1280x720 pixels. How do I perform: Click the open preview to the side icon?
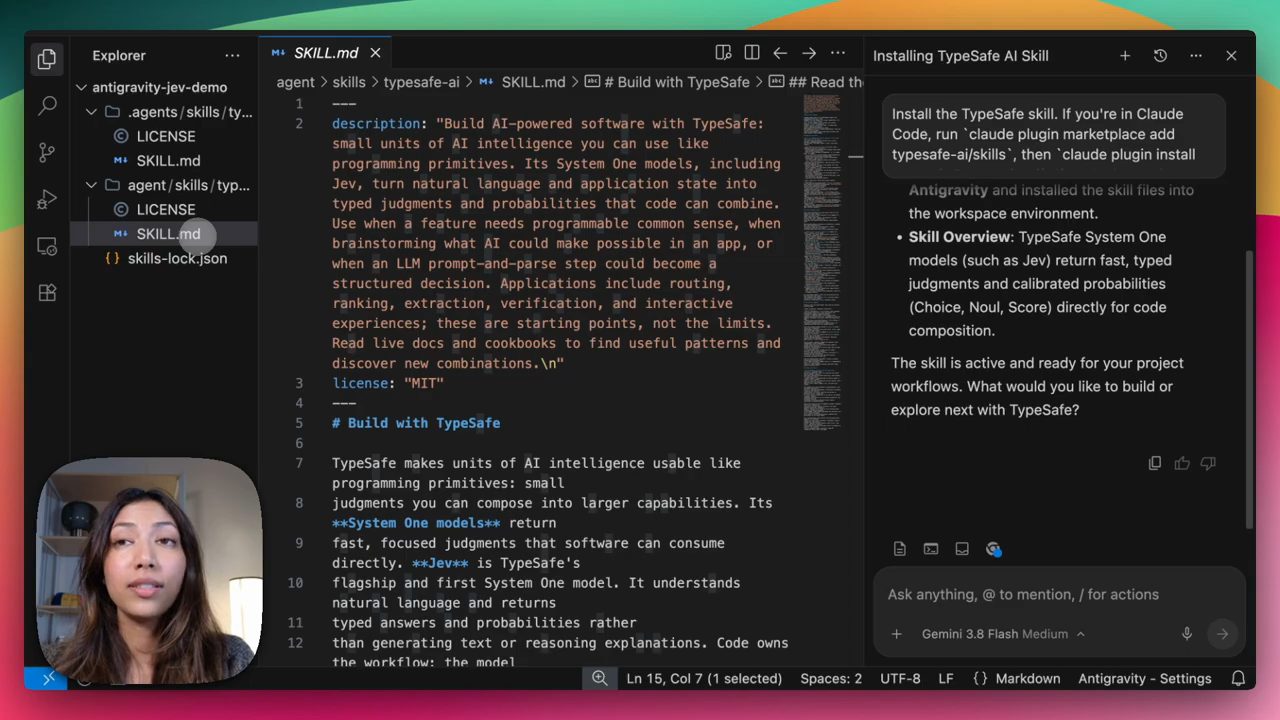pyautogui.click(x=723, y=53)
